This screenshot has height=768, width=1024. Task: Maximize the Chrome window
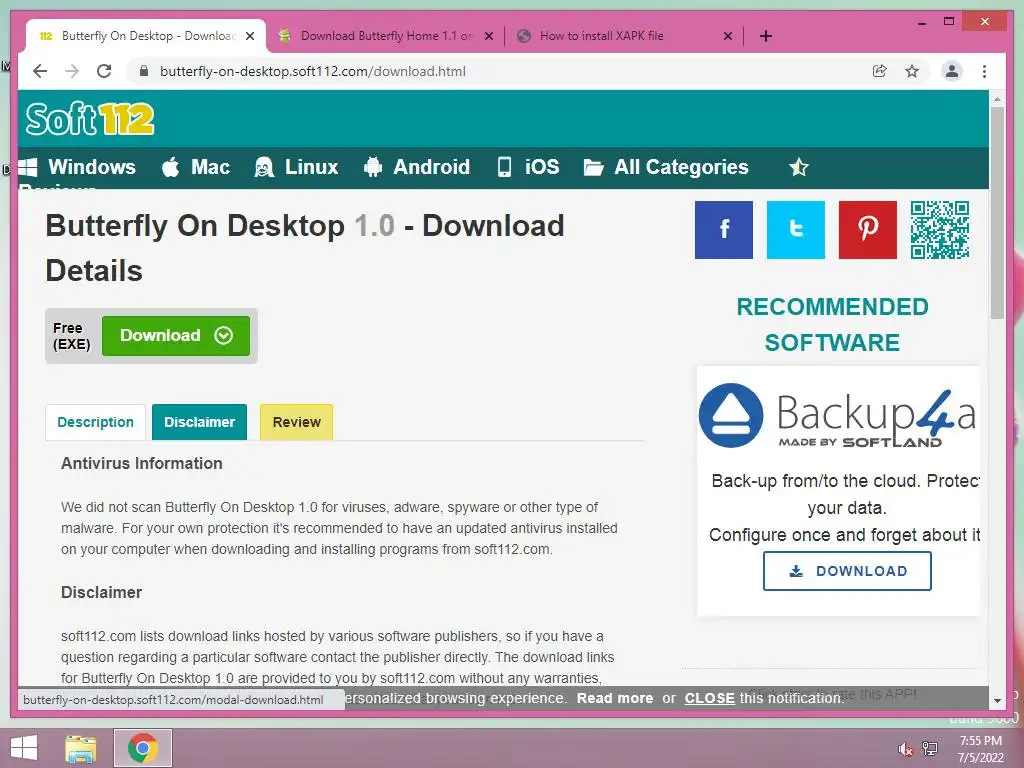(949, 22)
